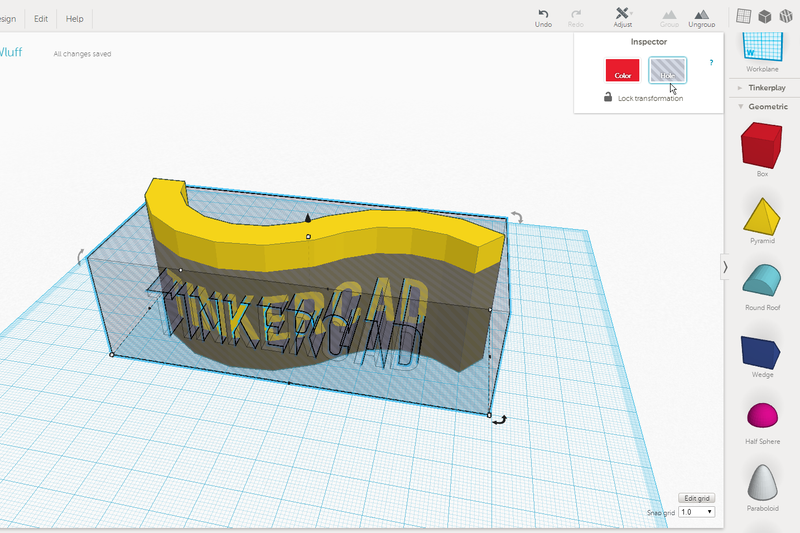Image resolution: width=800 pixels, height=533 pixels.
Task: Open the Snap grid dropdown
Action: click(x=696, y=512)
